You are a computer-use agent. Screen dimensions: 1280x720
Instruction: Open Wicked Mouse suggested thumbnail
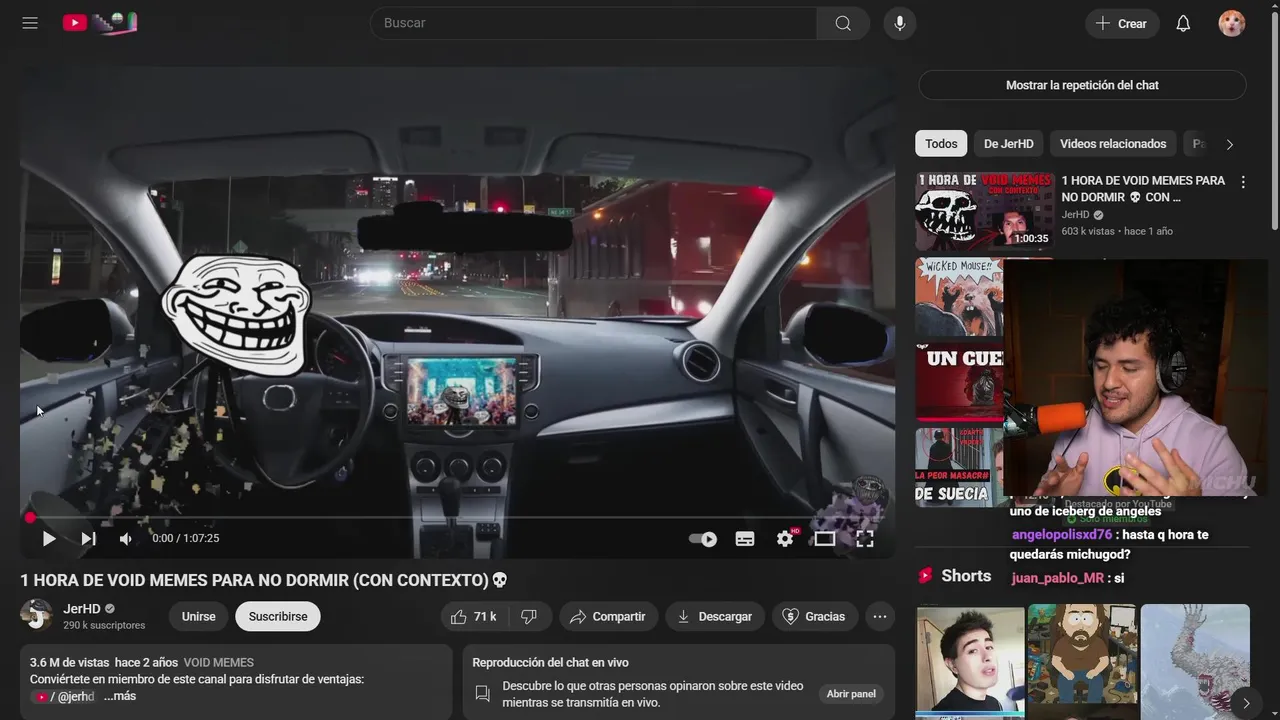959,297
